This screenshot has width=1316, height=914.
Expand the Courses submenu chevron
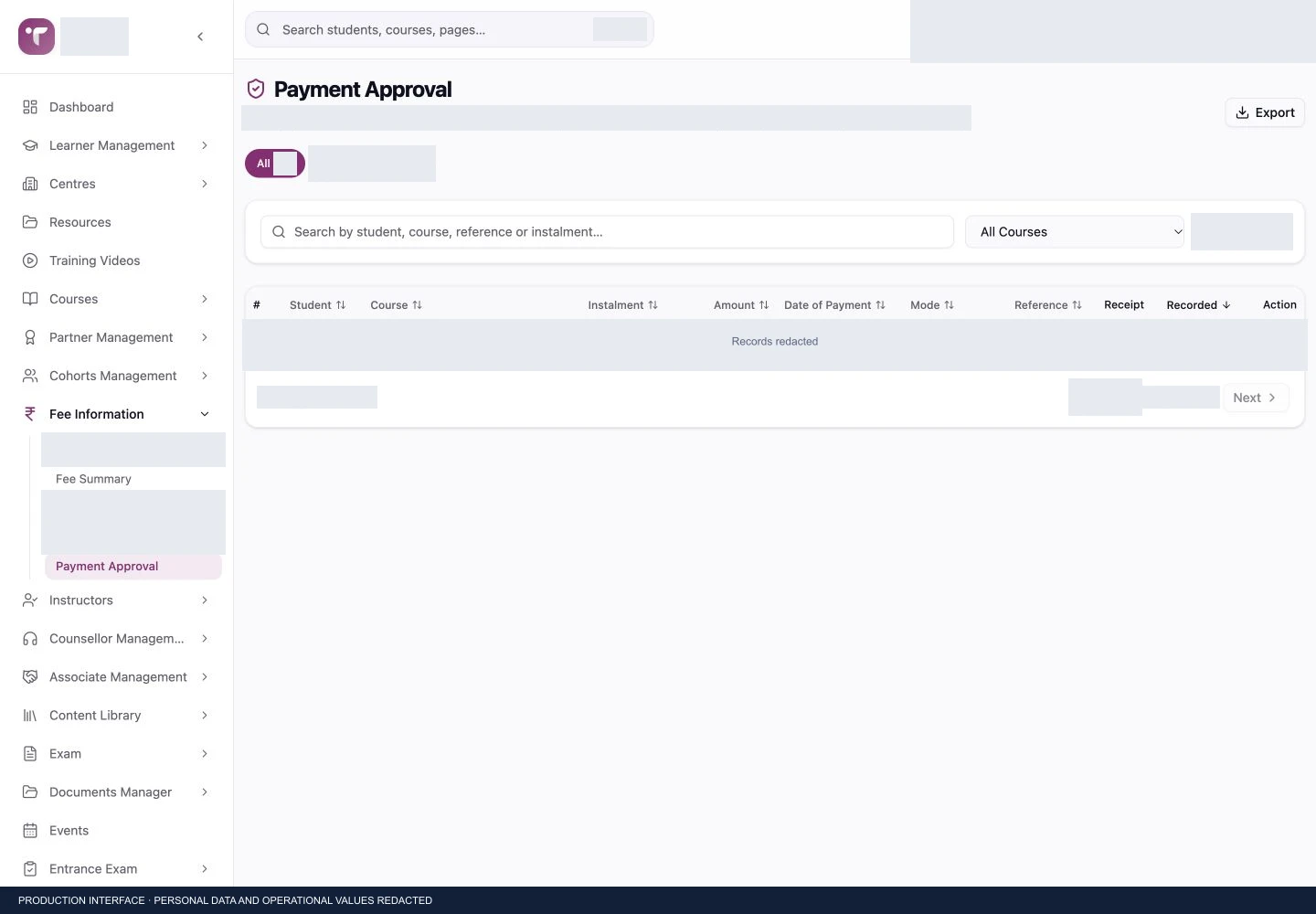coord(205,299)
